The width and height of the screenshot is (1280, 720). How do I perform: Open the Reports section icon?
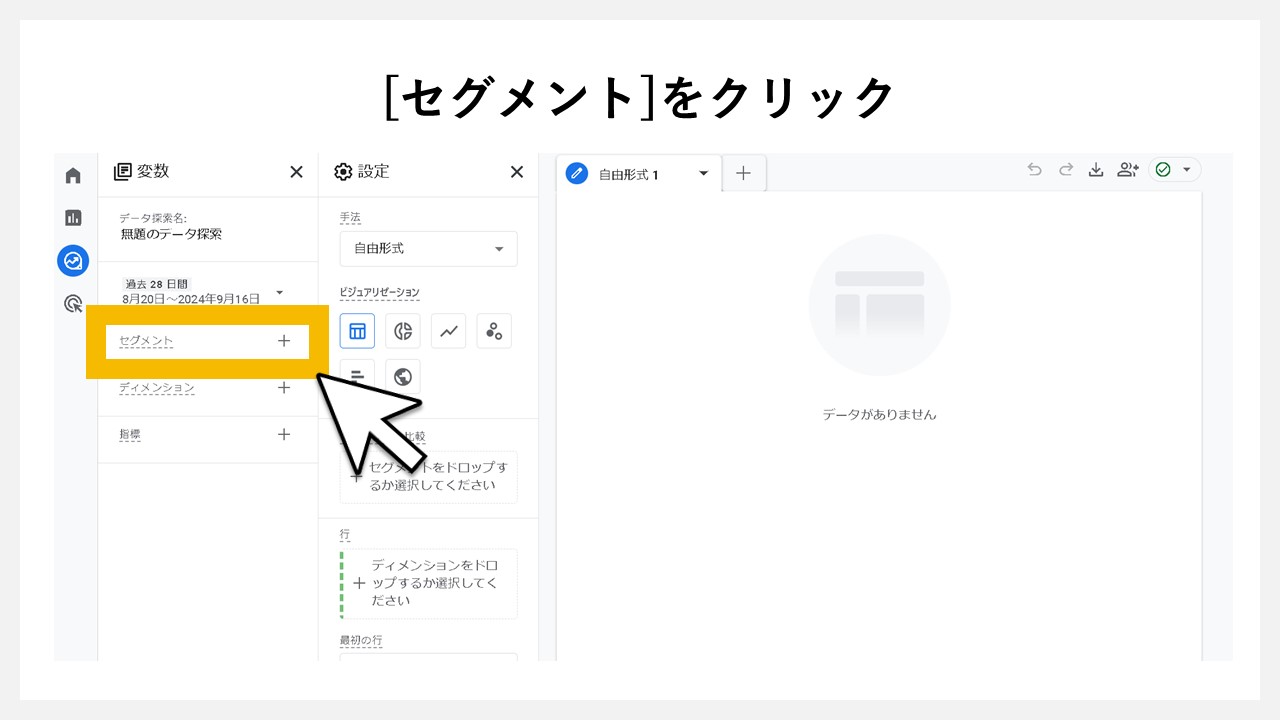pos(72,216)
